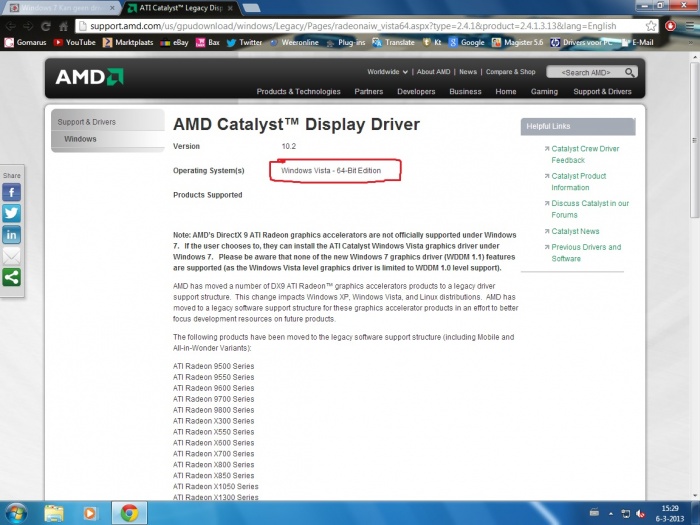Screen dimensions: 700x525
Task: Open the Translate bookmark
Action: (394, 42)
